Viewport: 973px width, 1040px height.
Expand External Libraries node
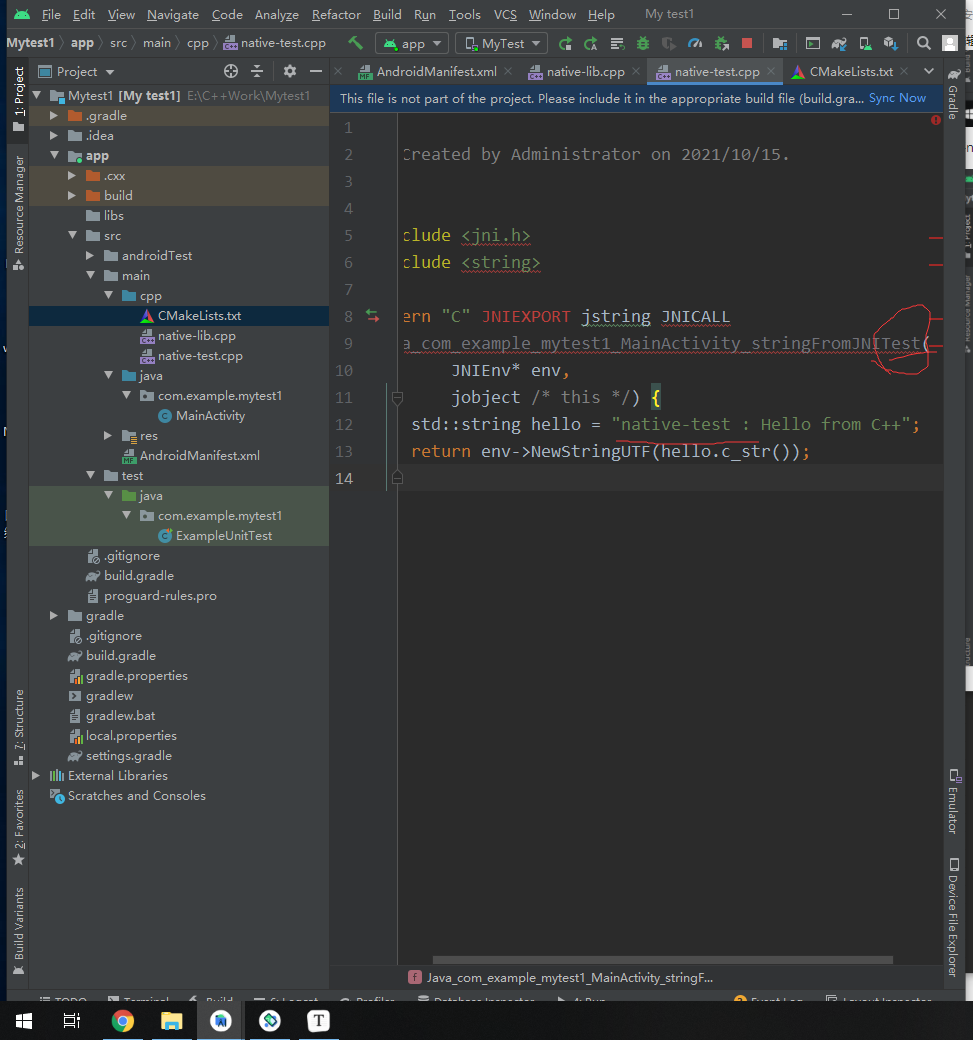36,775
